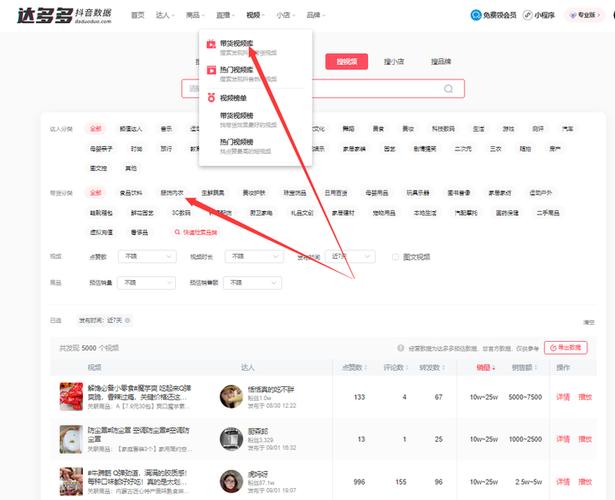This screenshot has height=500, width=615.
Task: Choose 带货视频库 from 视频 menu
Action: [237, 43]
